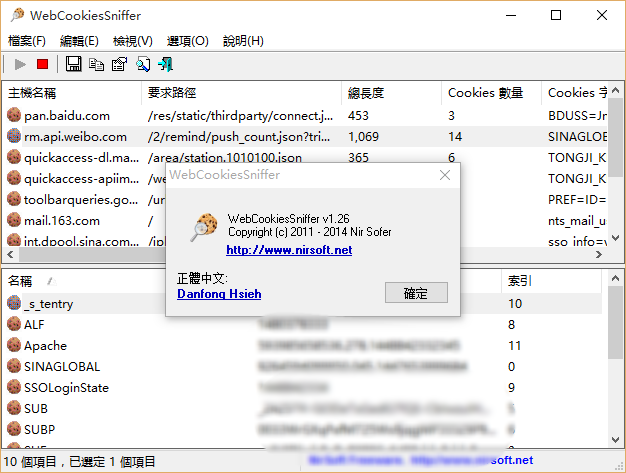This screenshot has width=626, height=473.
Task: Exit using the door toolbar icon
Action: click(165, 64)
